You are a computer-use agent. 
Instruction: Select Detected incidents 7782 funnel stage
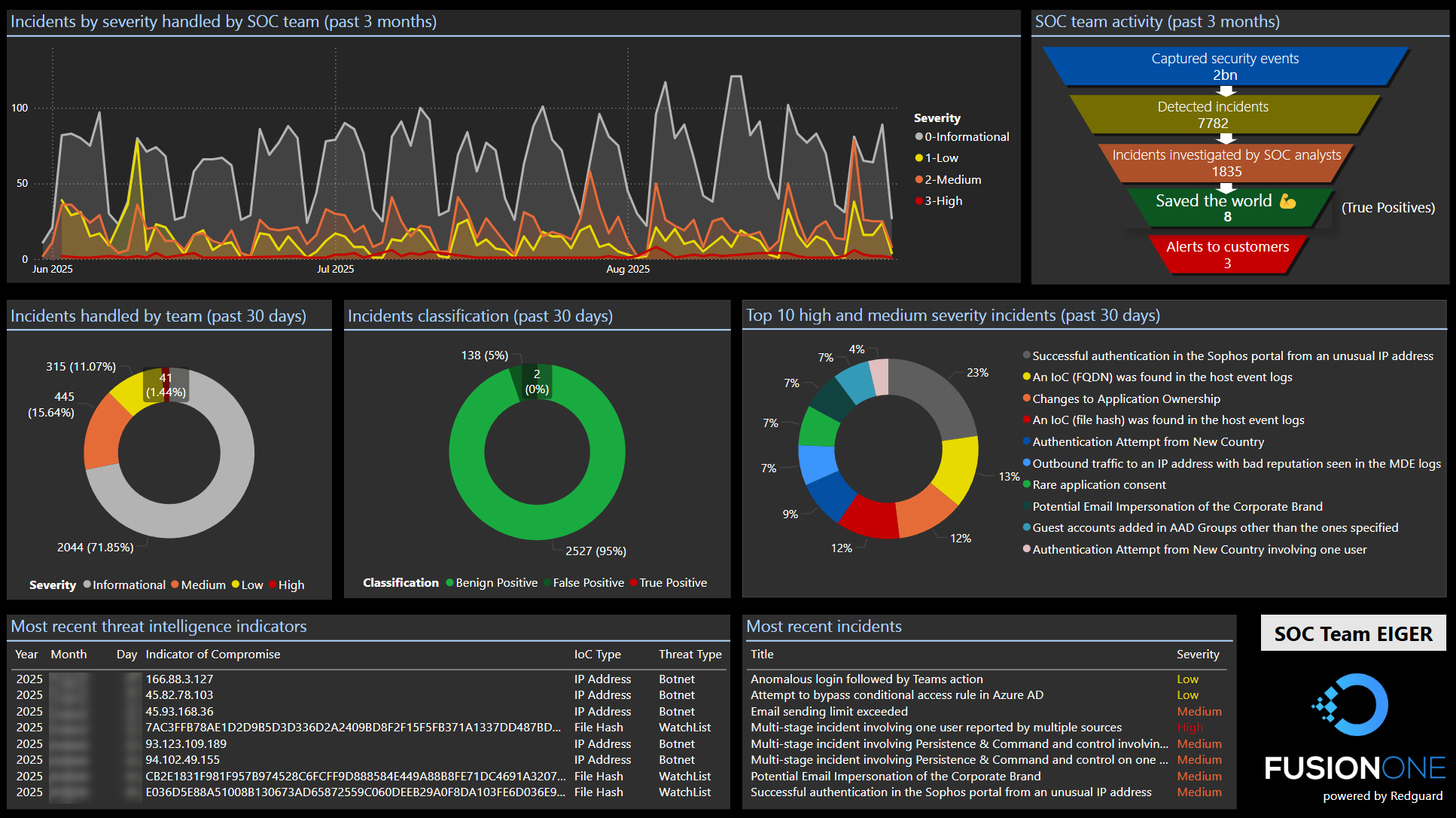[1213, 114]
